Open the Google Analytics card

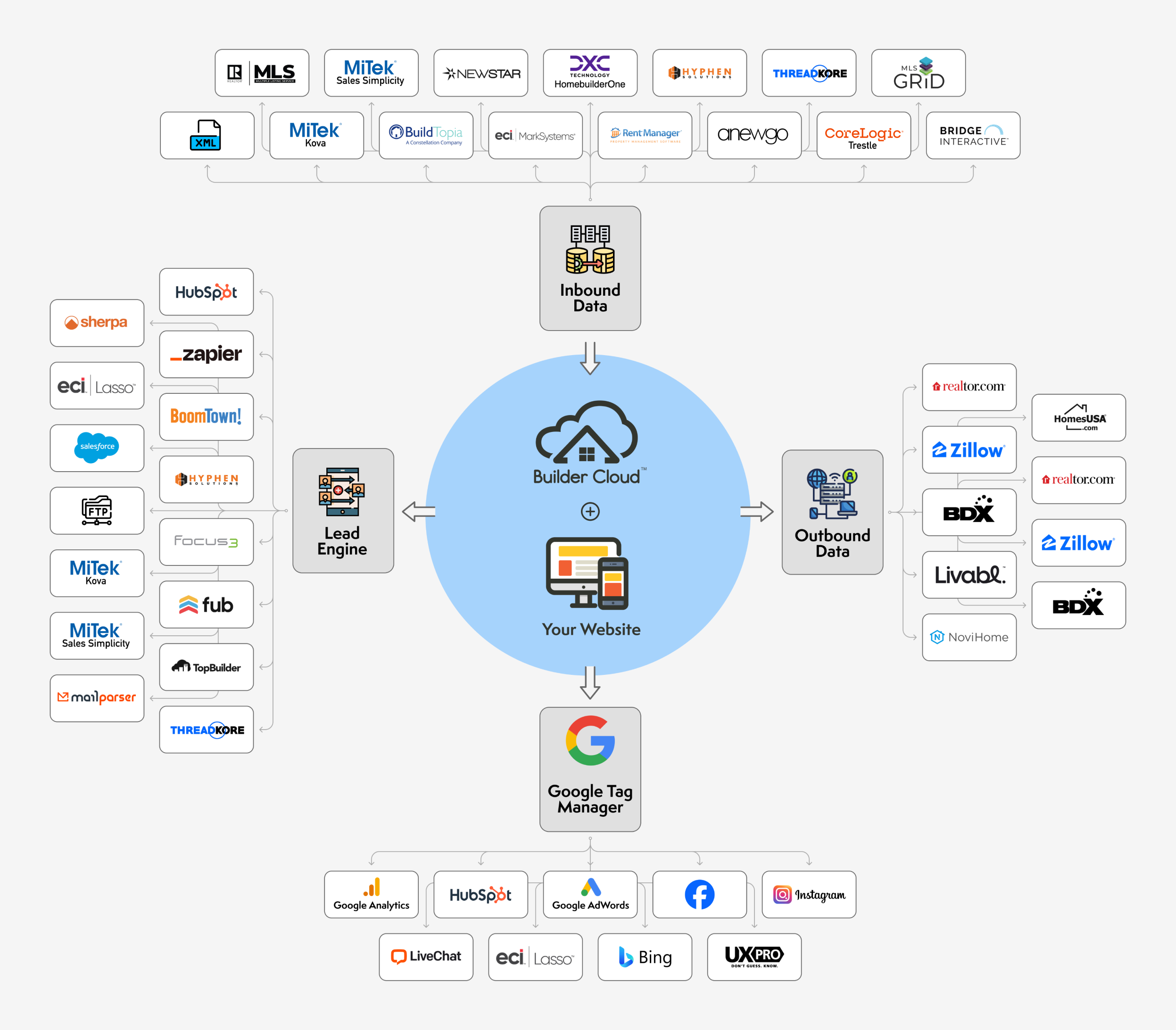tap(371, 894)
